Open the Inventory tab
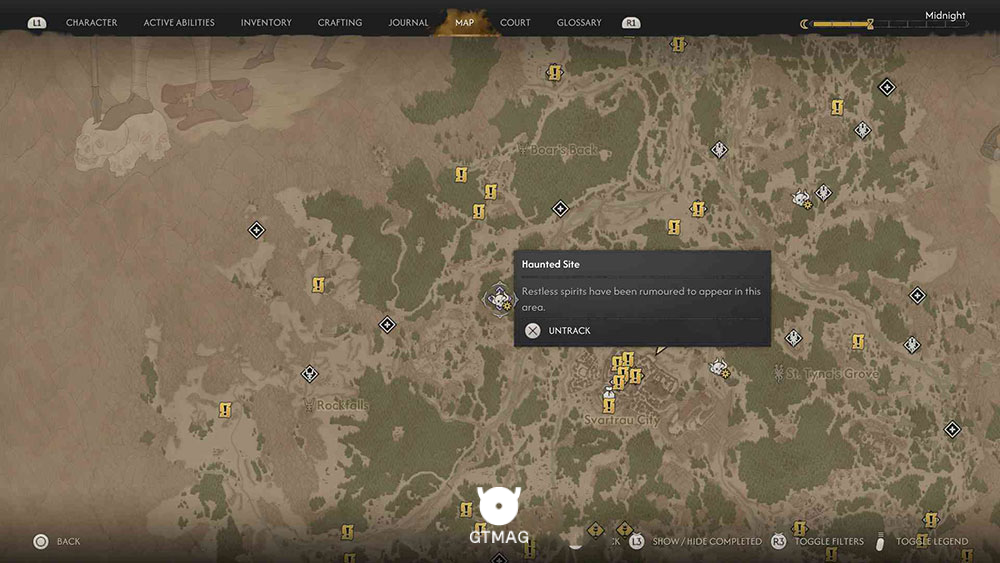1000x563 pixels. click(266, 22)
